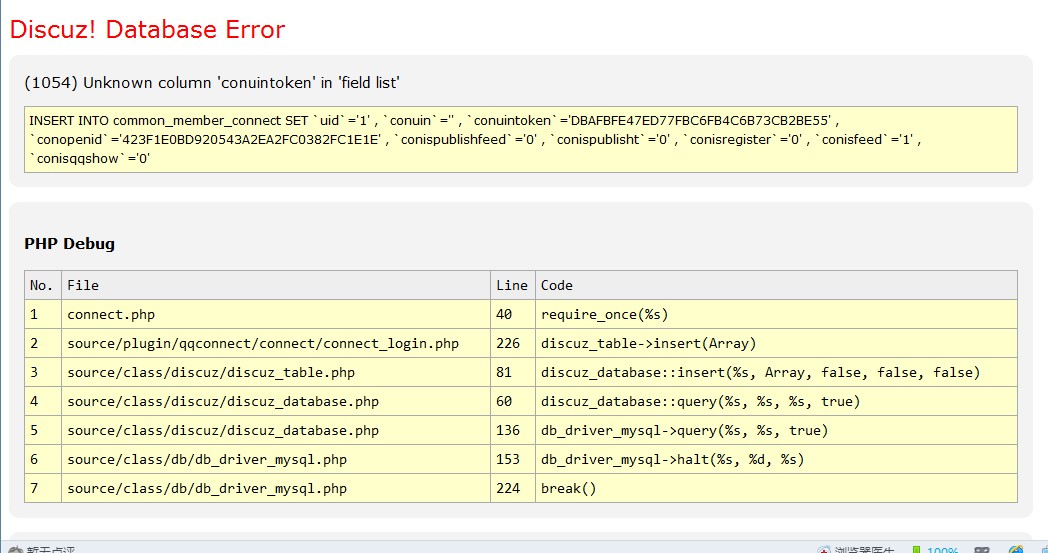Click the 'File' column header
The height and width of the screenshot is (553, 1048).
[83, 285]
